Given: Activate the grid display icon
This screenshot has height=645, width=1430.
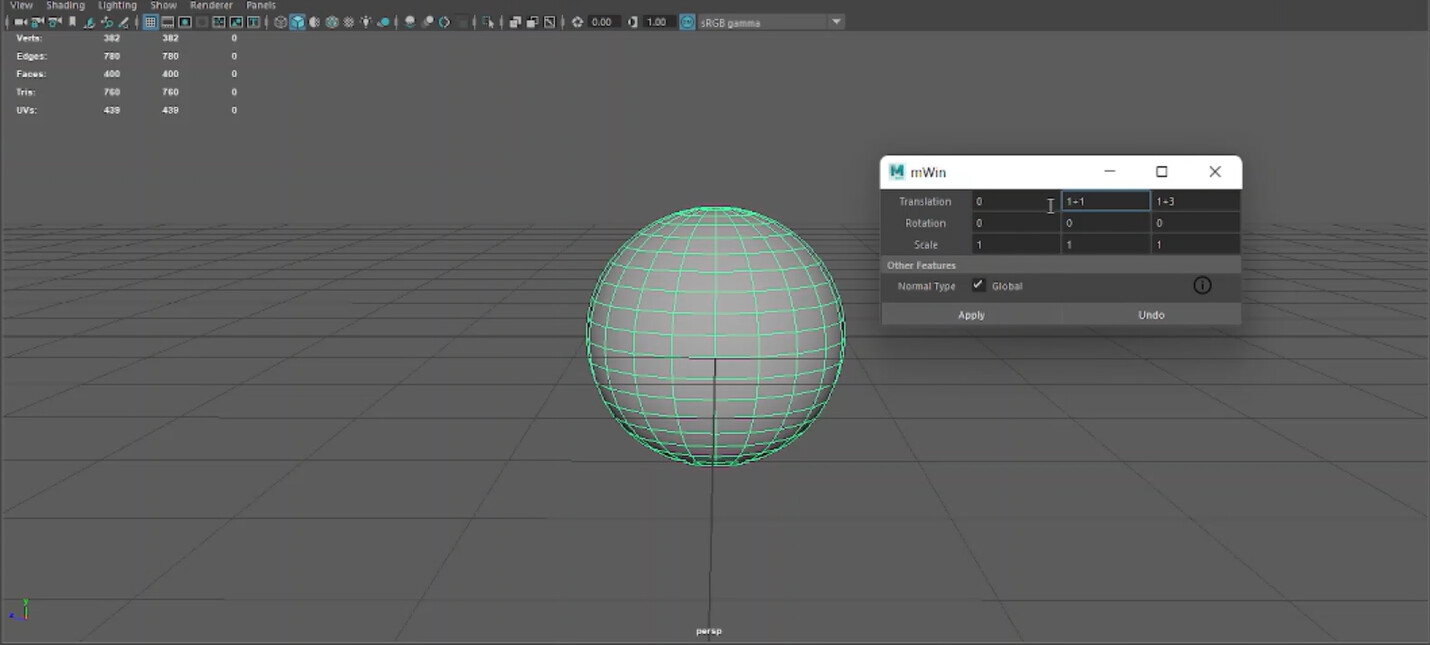Looking at the screenshot, I should pos(151,21).
